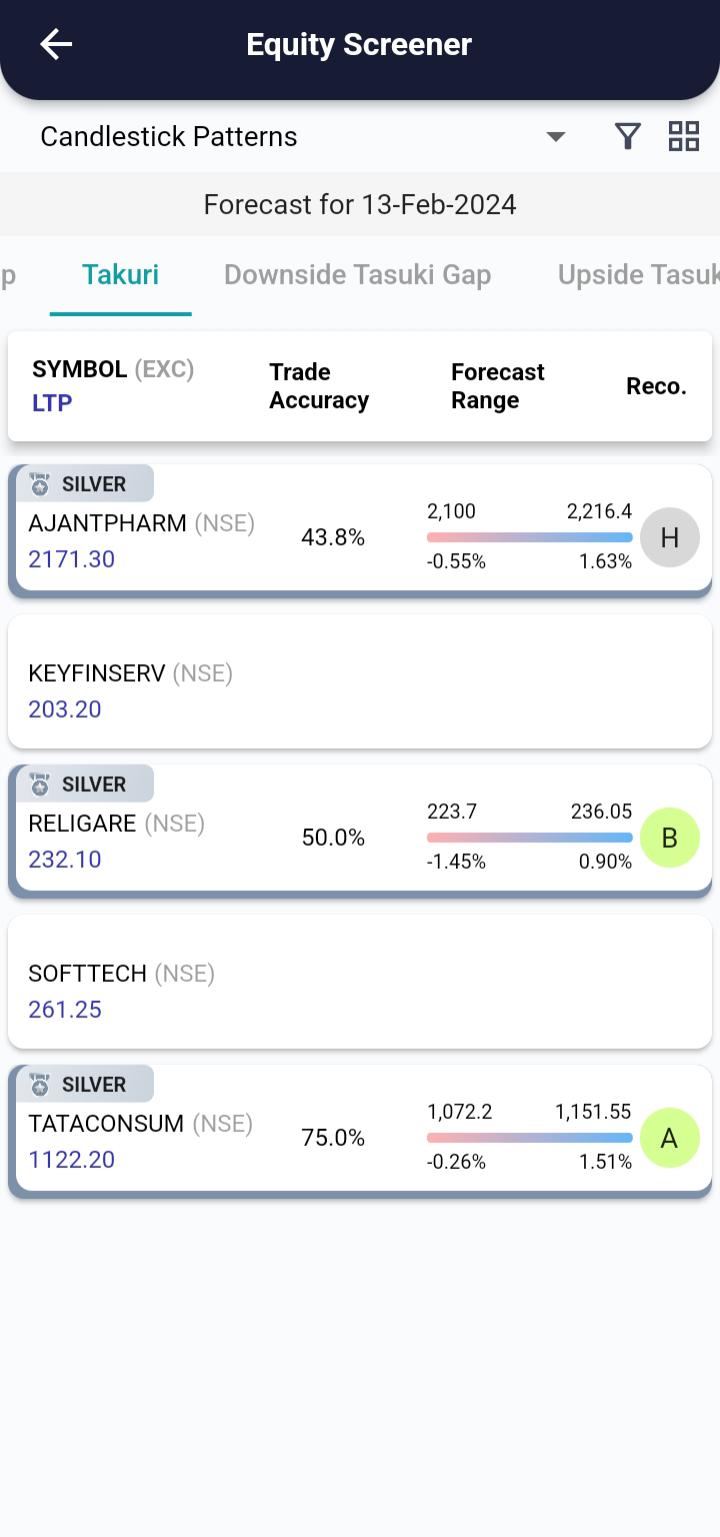This screenshot has width=720, height=1537.
Task: Select the Takuri tab
Action: coord(120,275)
